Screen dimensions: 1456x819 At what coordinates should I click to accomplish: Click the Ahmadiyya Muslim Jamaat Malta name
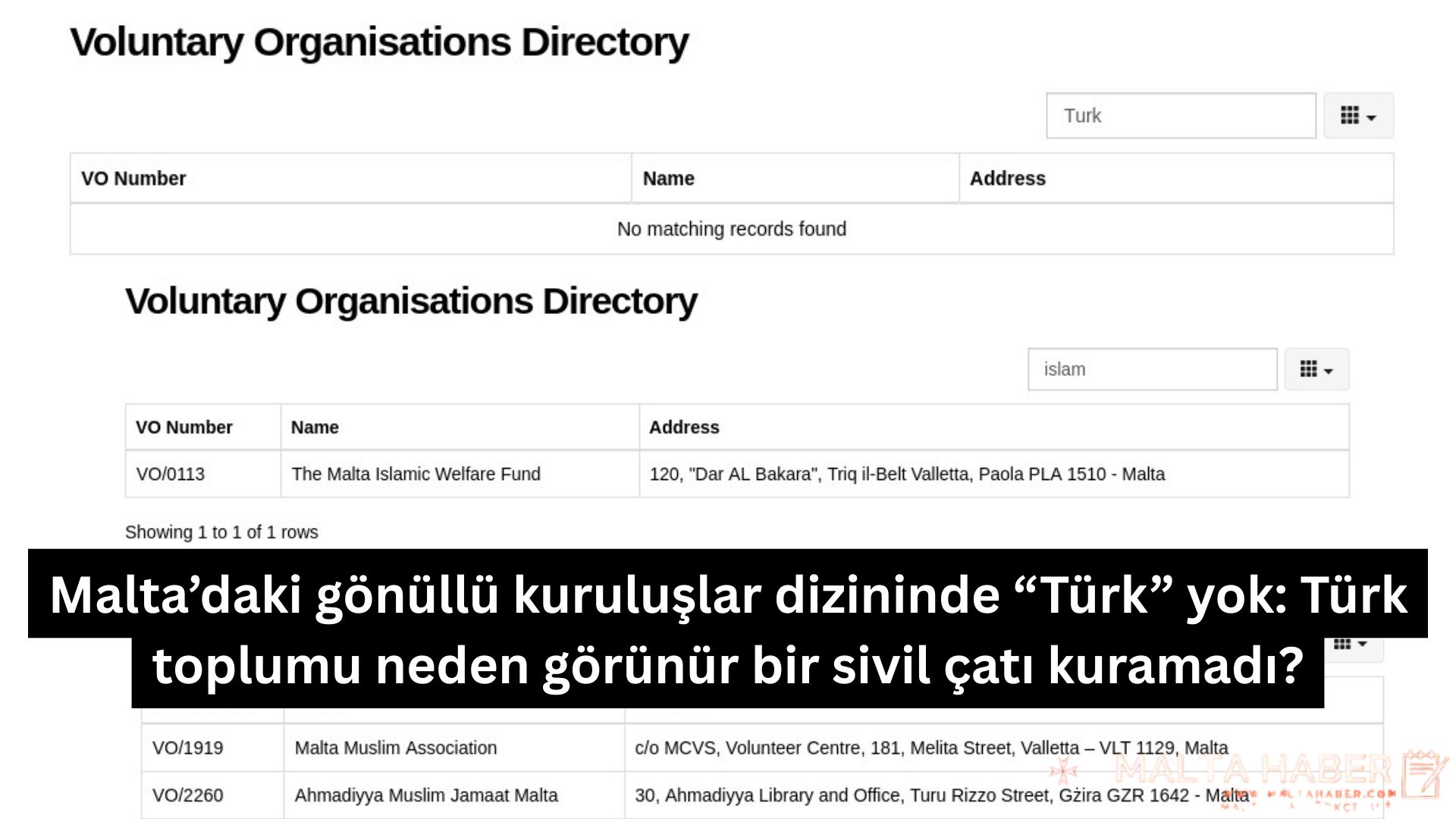(x=425, y=795)
